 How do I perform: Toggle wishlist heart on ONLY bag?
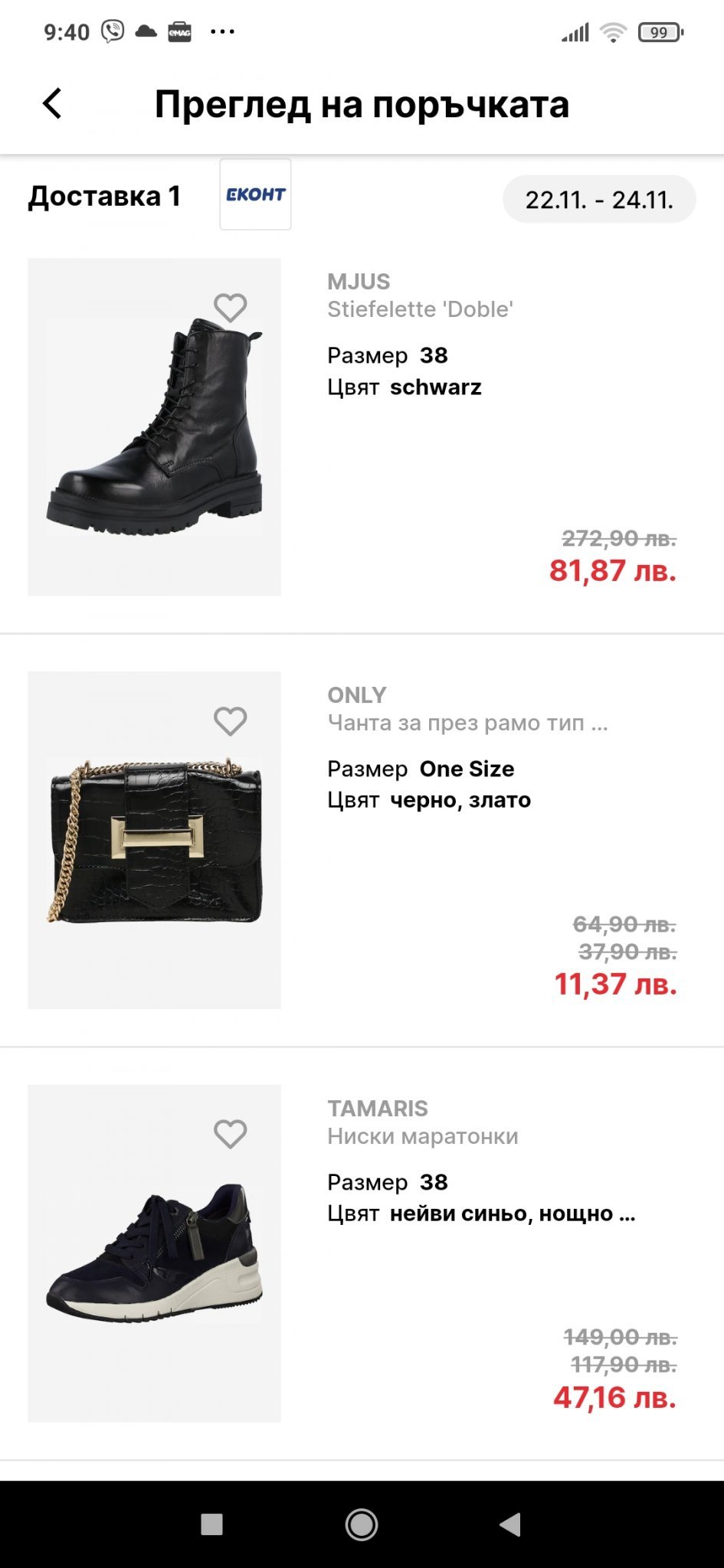230,721
